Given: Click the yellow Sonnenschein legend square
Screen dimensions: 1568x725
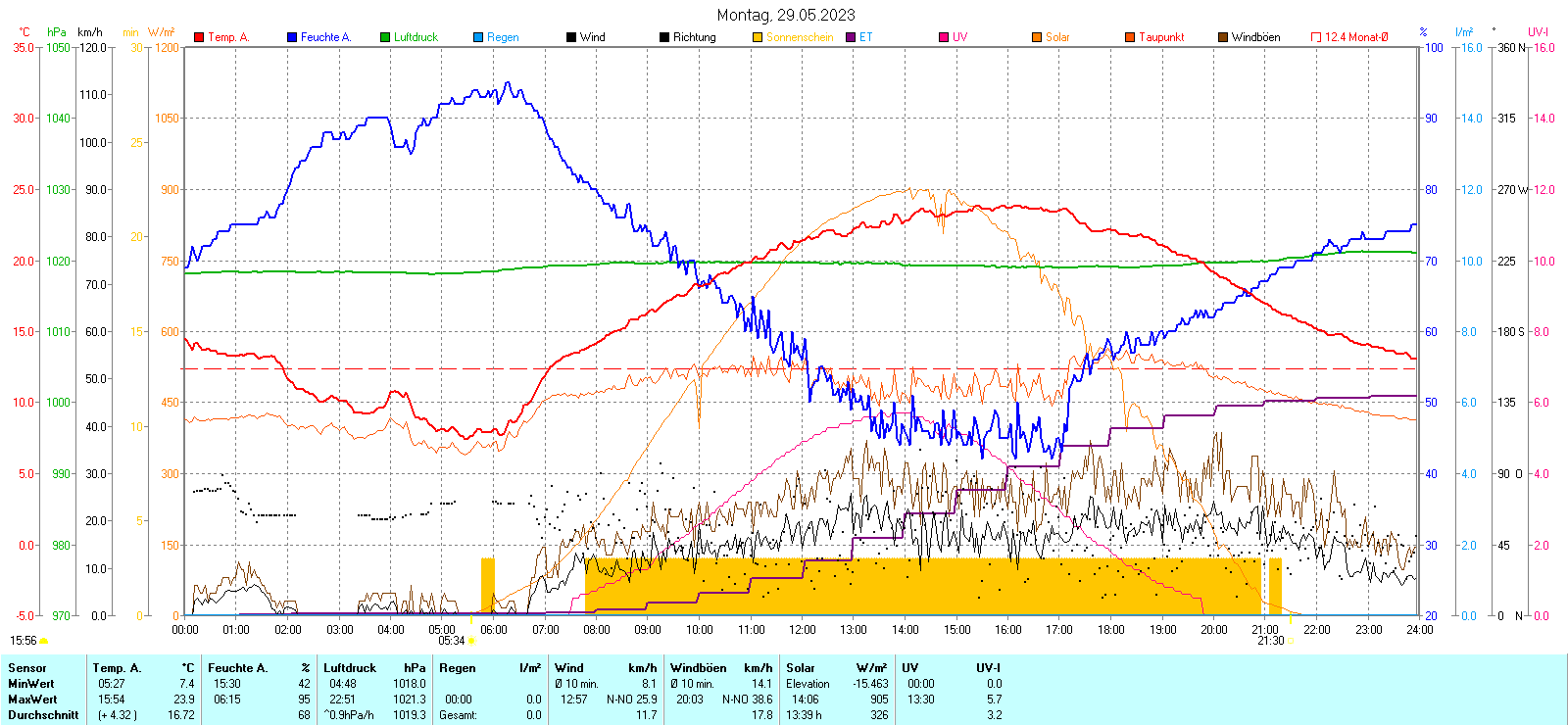Looking at the screenshot, I should pos(758,37).
